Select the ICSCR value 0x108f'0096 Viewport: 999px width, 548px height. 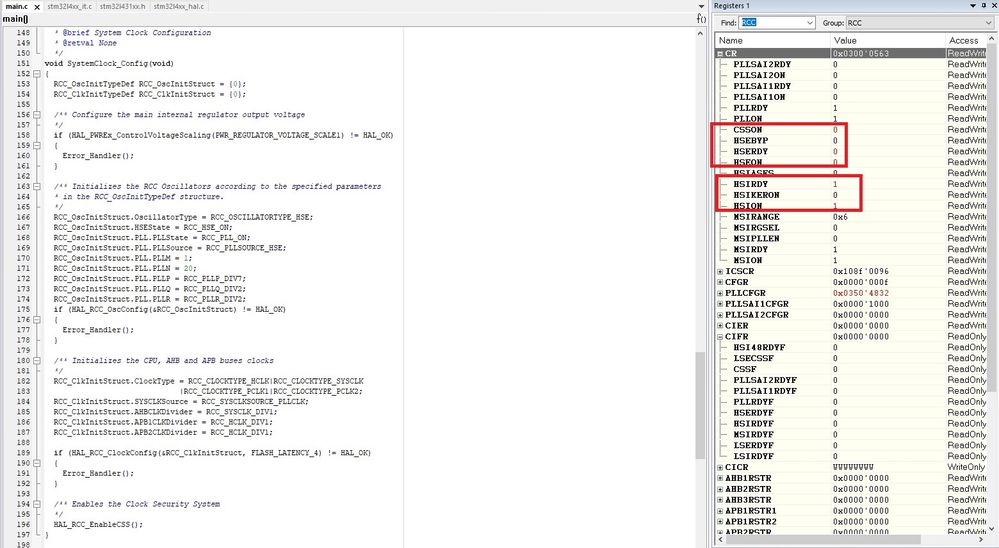click(x=861, y=271)
